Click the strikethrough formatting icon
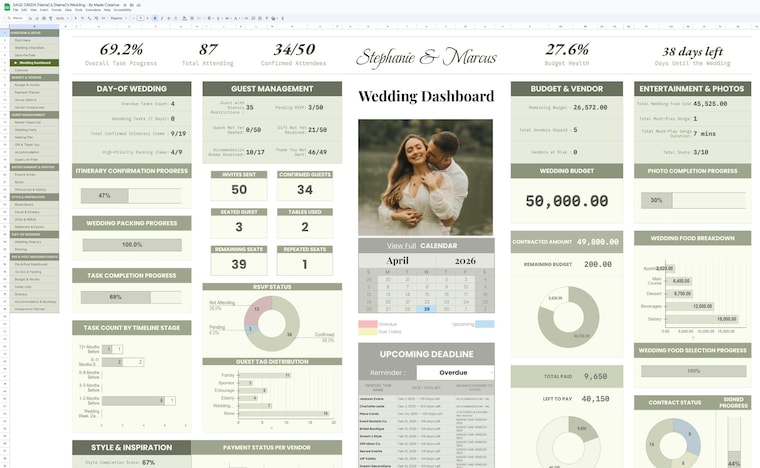Screen dimensions: 760x468 [x=169, y=18]
